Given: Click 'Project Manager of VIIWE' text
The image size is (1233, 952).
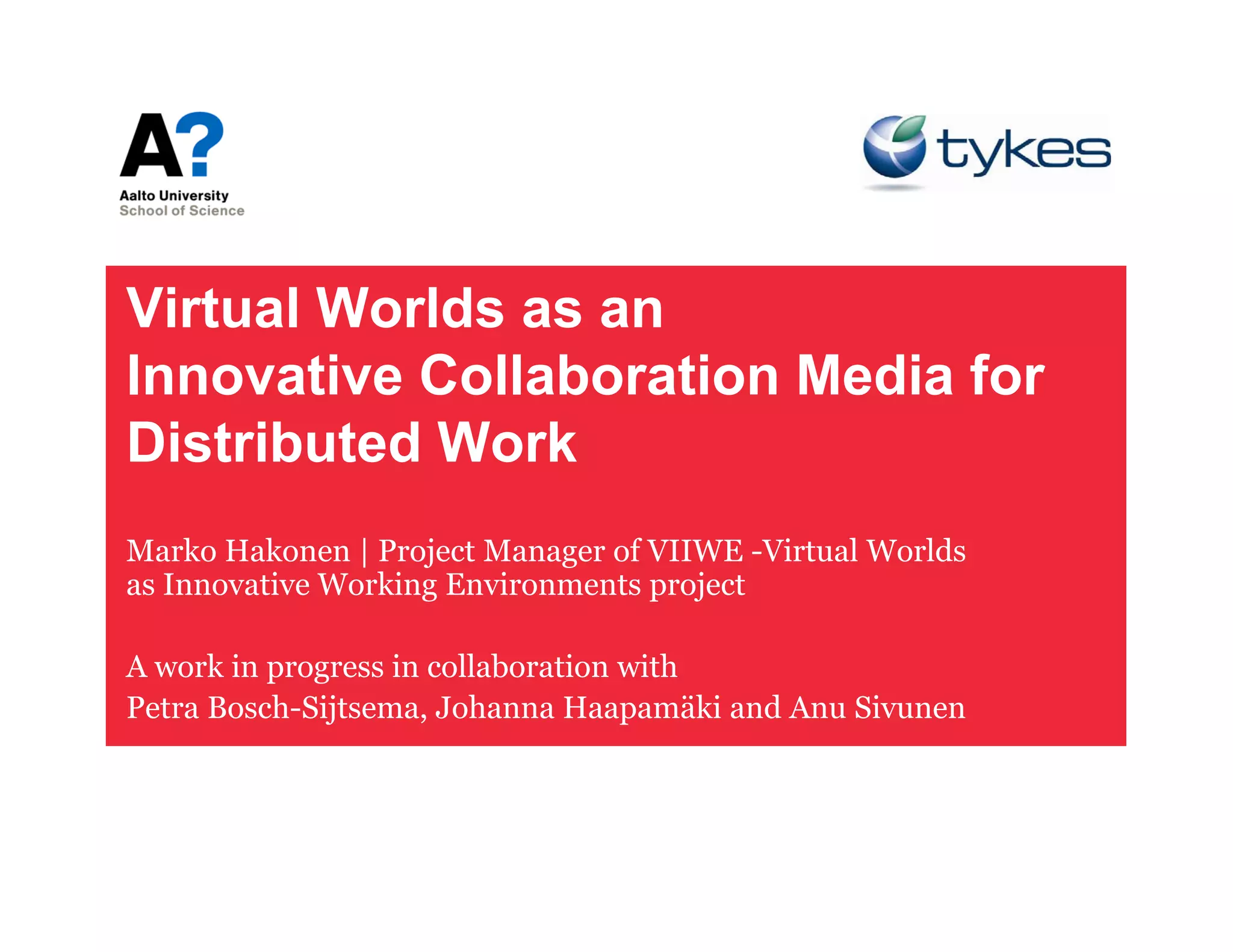Looking at the screenshot, I should (560, 551).
